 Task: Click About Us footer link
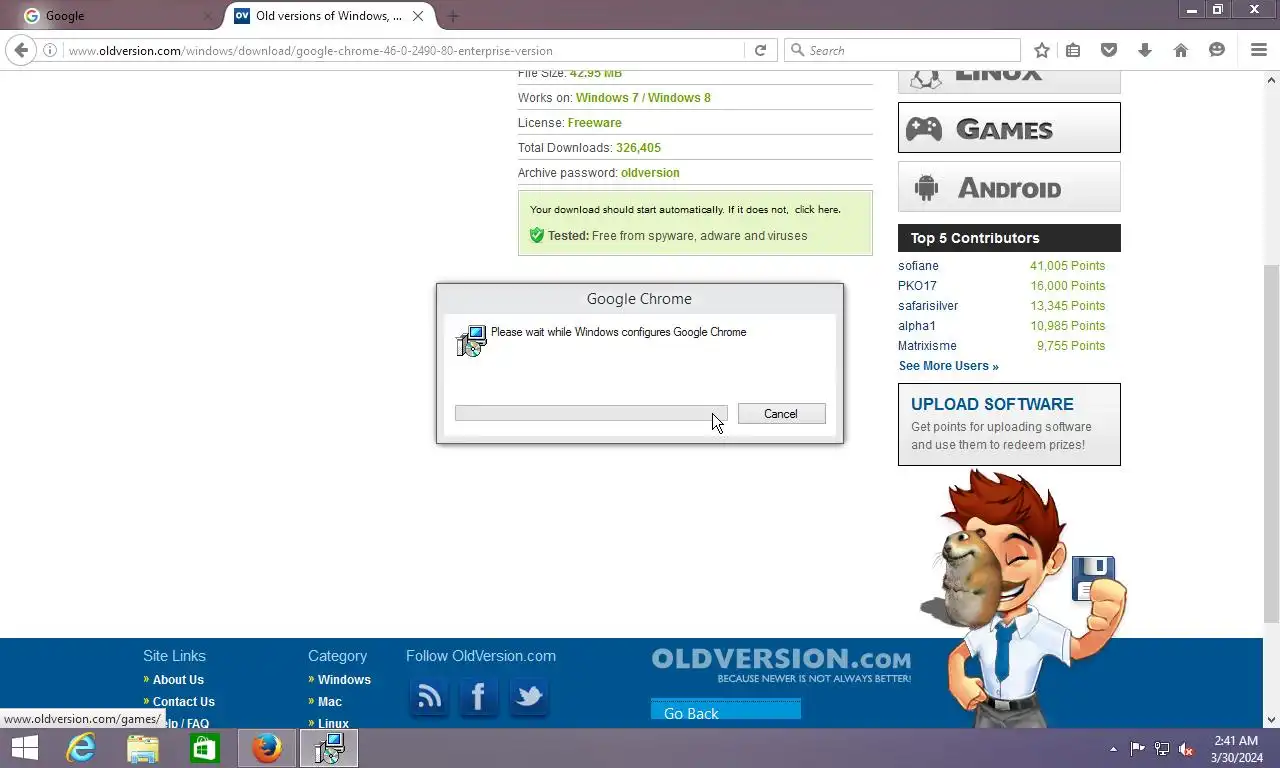pos(178,680)
